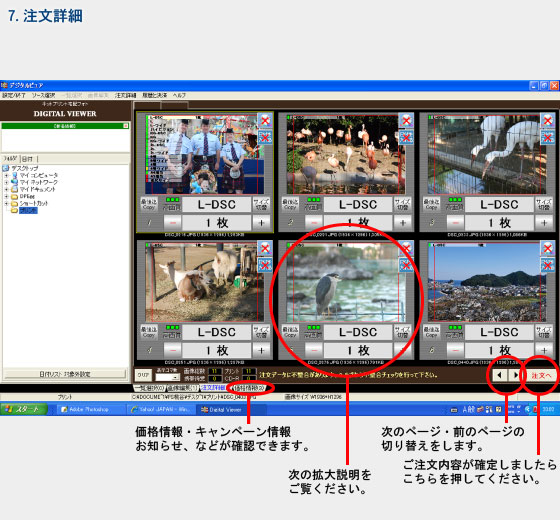
Task: Open the 一覧選択 bottom tab
Action: (149, 388)
